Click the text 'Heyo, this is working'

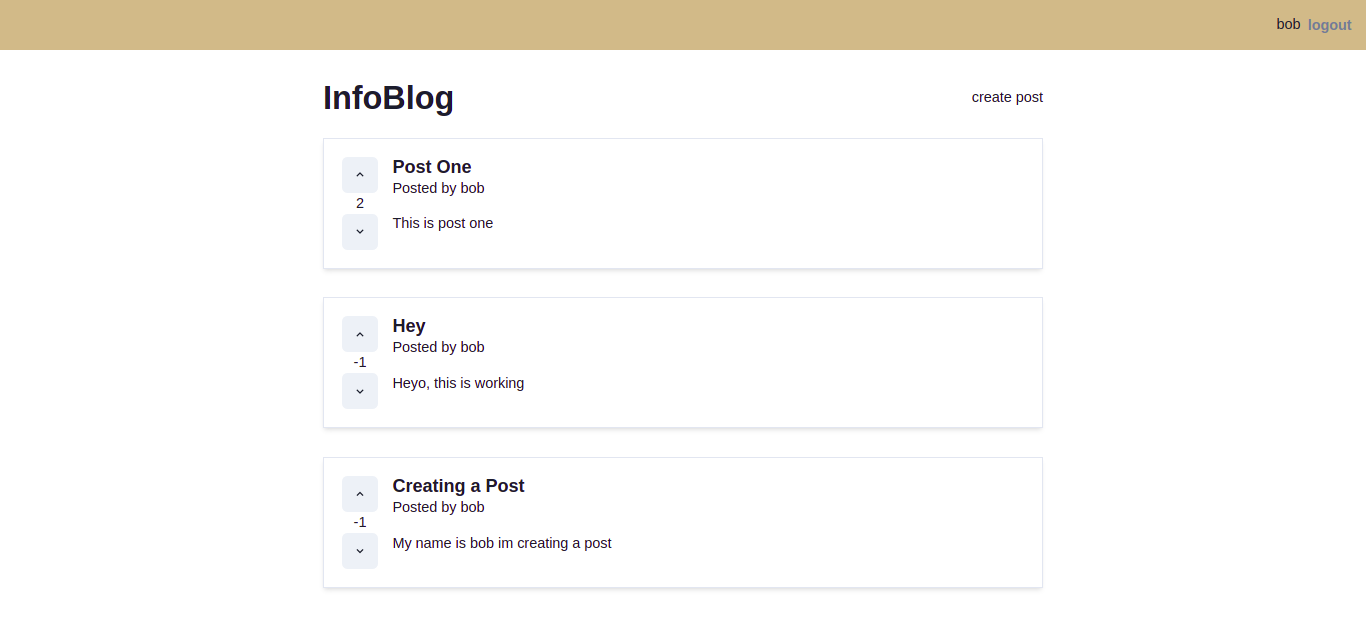point(458,383)
